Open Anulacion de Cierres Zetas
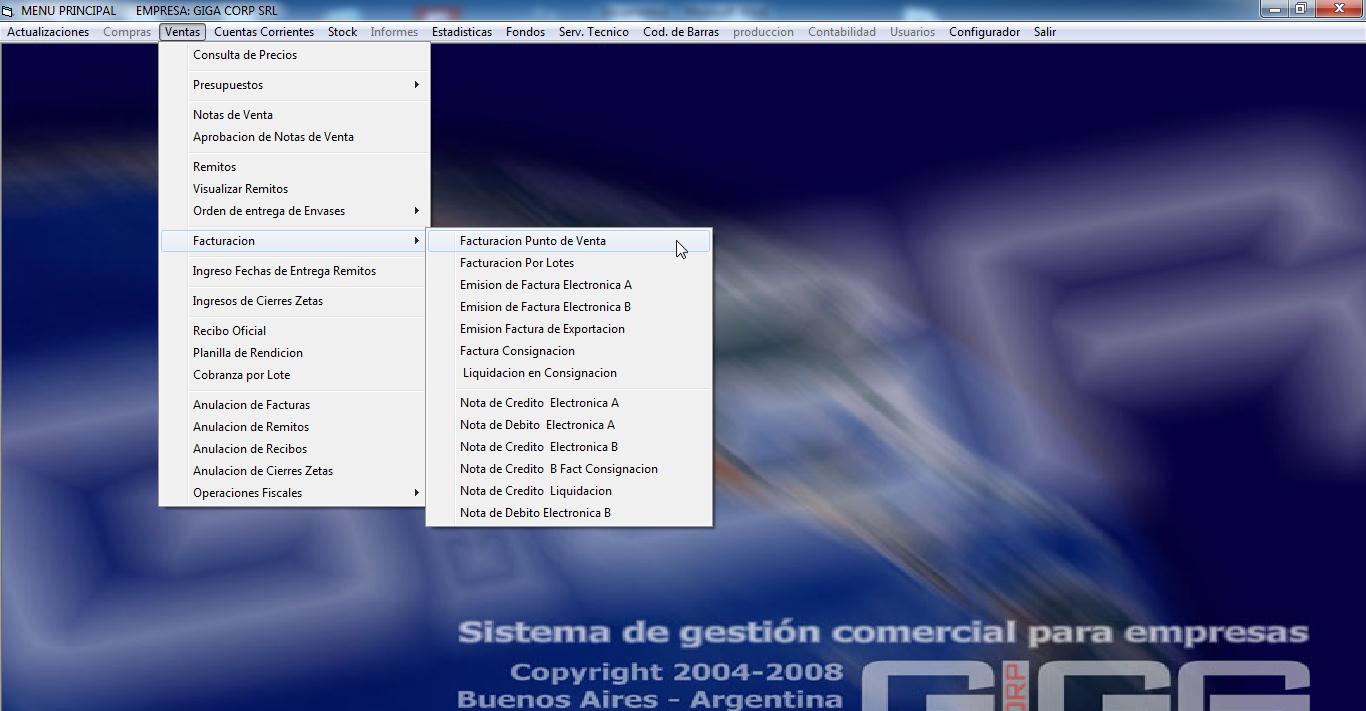Viewport: 1366px width, 711px height. click(x=295, y=471)
